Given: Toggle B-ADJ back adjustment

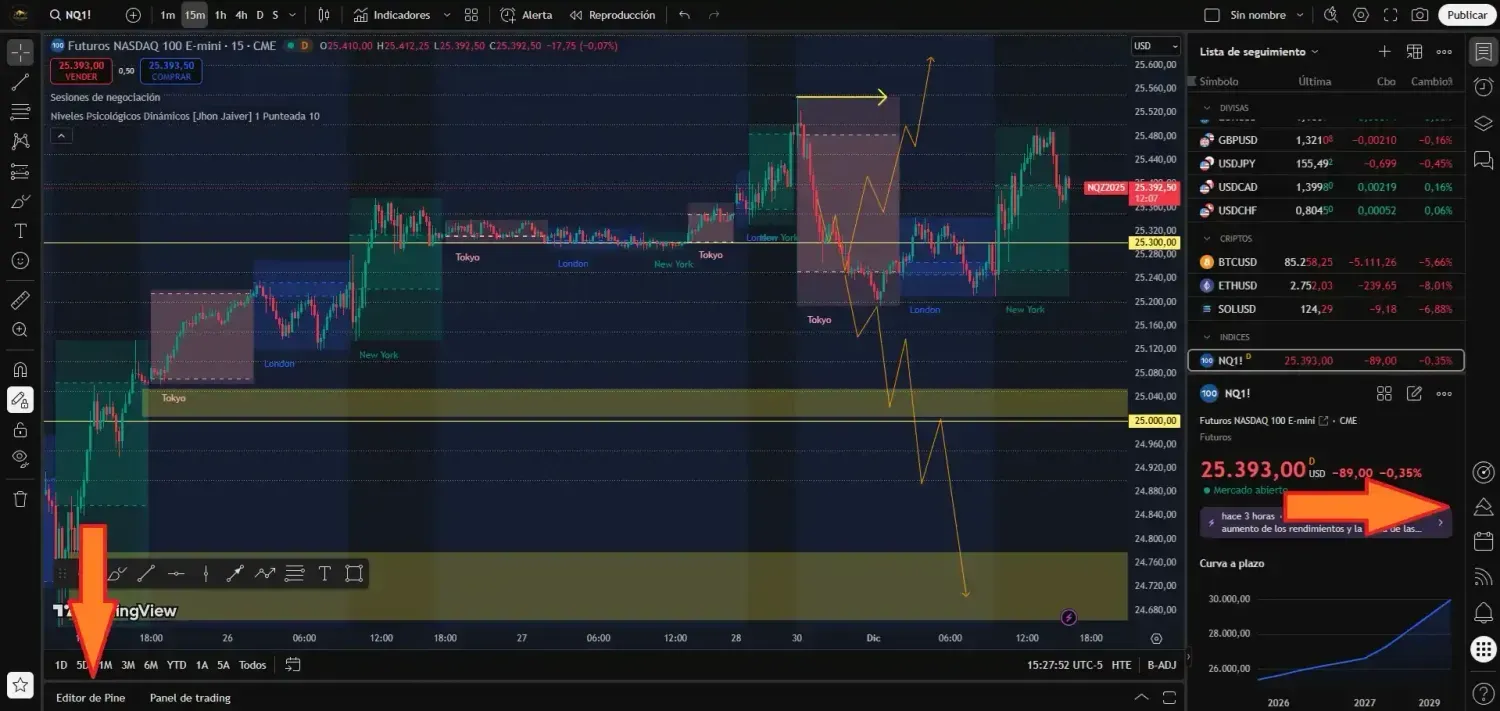Looking at the screenshot, I should tap(1162, 665).
